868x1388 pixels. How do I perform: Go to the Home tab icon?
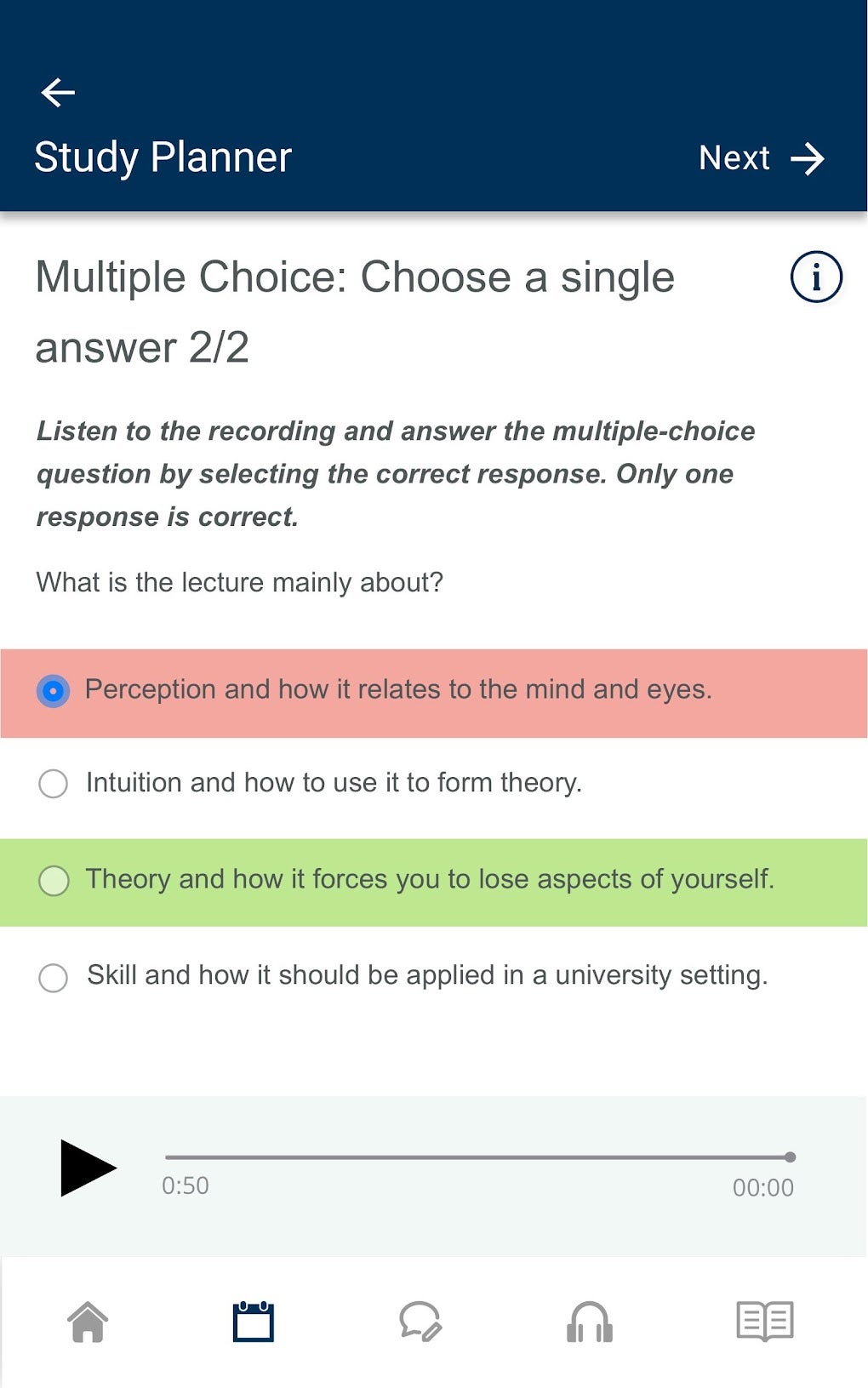click(x=88, y=1322)
